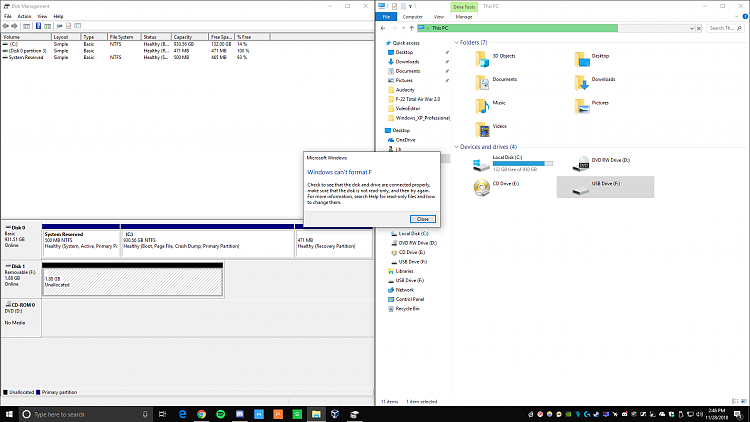Open address bar history dropdown
Screen dimensions: 750x422
(x=692, y=28)
